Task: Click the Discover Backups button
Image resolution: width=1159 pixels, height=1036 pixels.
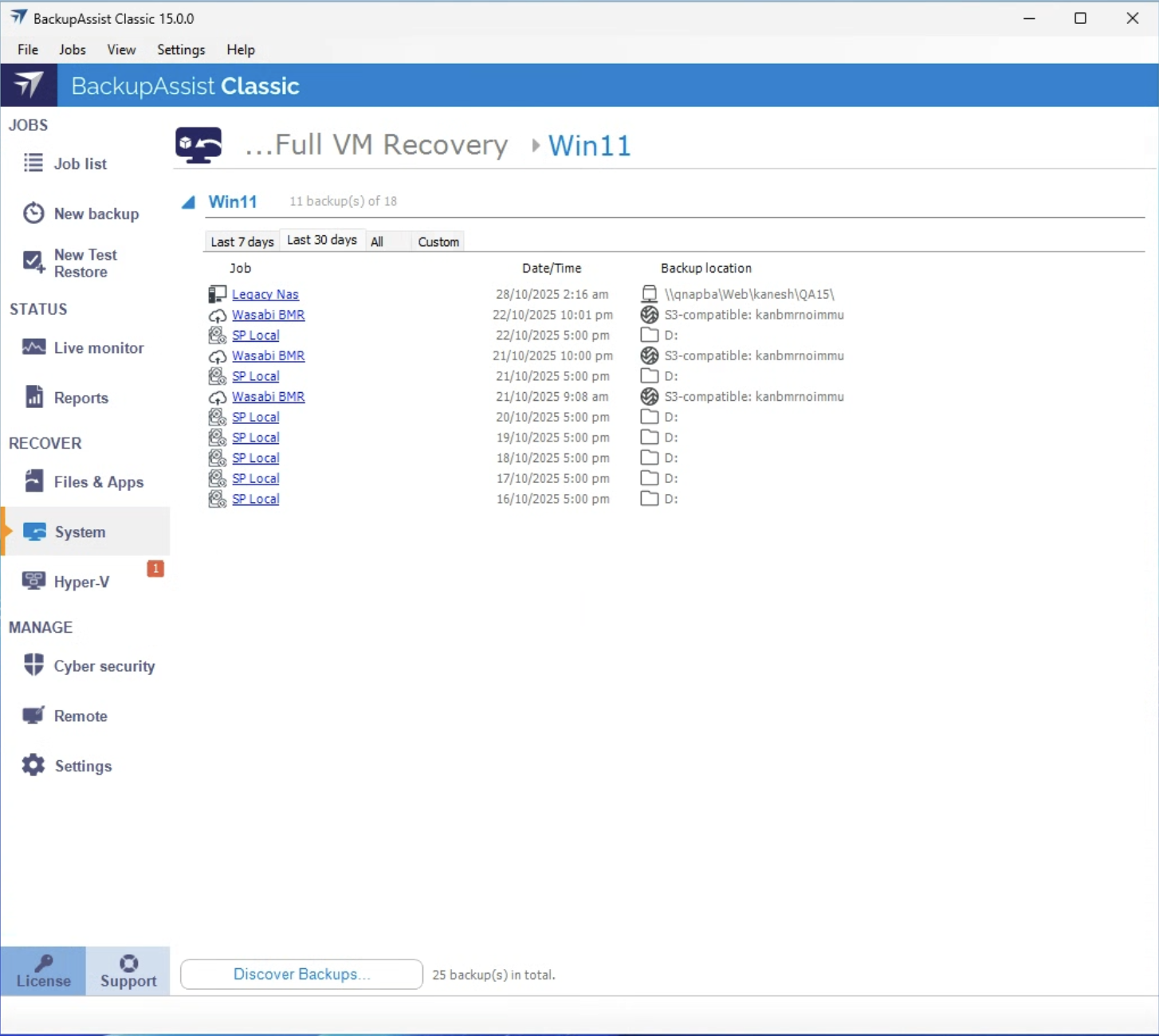Action: coord(301,974)
